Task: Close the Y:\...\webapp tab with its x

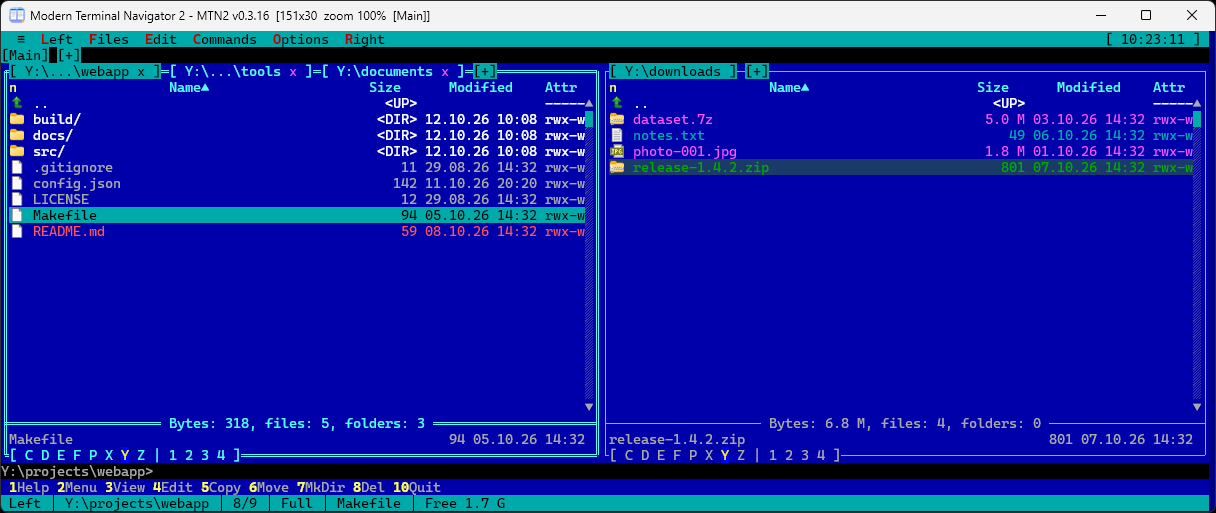Action: click(141, 71)
